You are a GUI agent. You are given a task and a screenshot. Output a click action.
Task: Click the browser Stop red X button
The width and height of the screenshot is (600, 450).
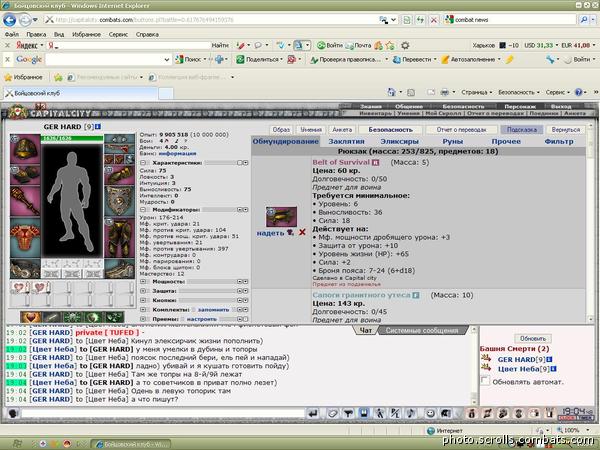coord(434,20)
